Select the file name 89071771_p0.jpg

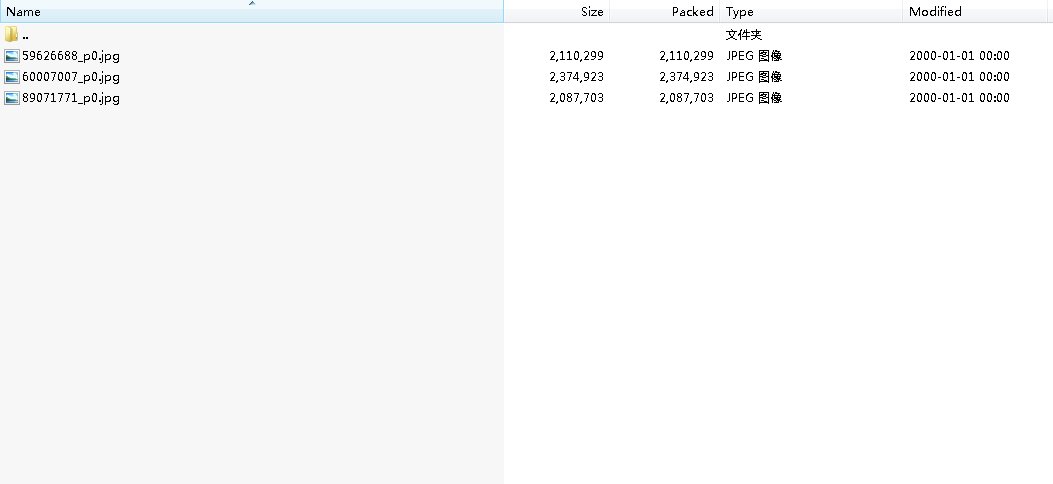coord(71,98)
